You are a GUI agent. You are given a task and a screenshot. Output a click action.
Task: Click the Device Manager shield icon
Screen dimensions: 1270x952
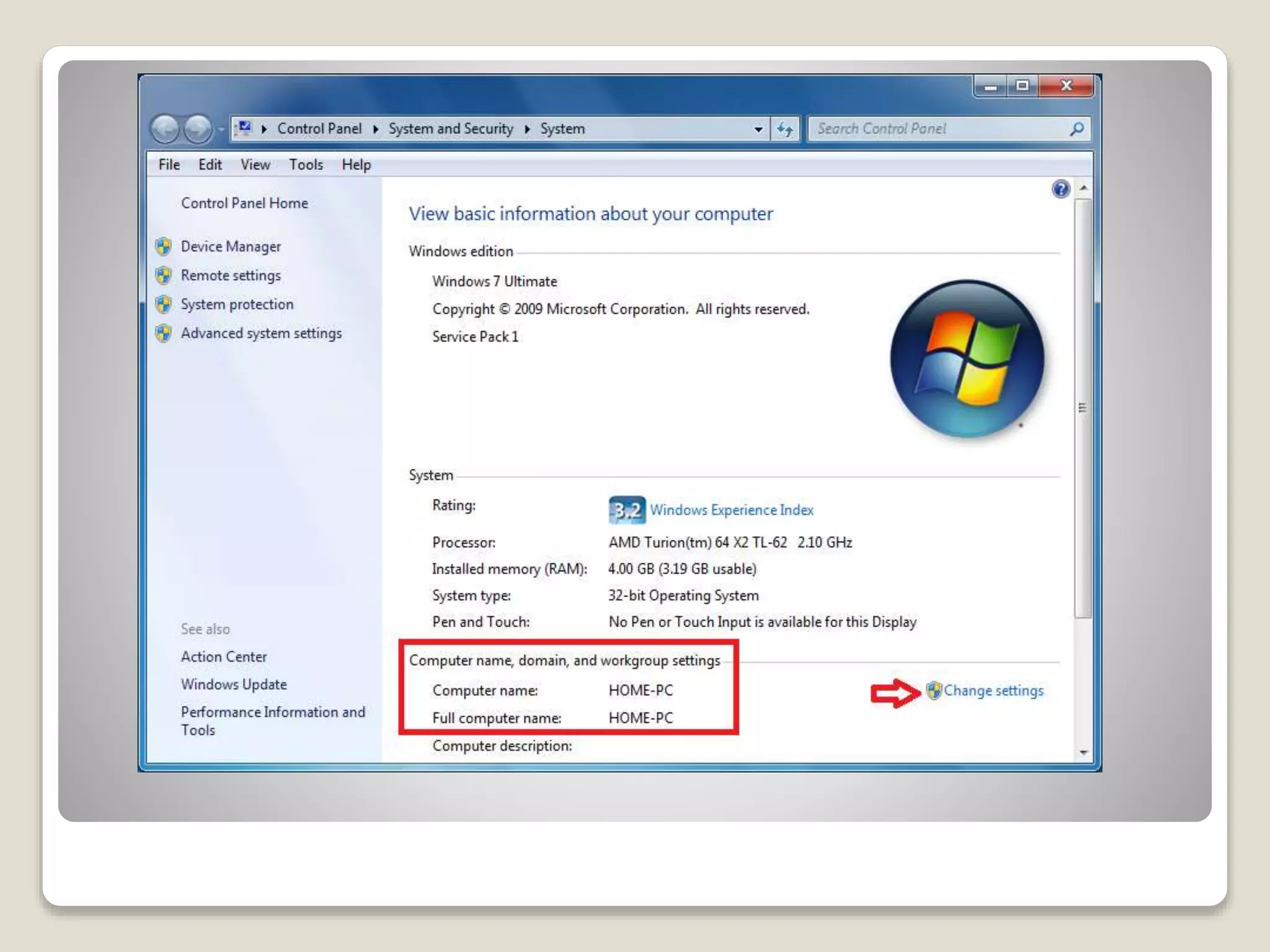(x=164, y=247)
